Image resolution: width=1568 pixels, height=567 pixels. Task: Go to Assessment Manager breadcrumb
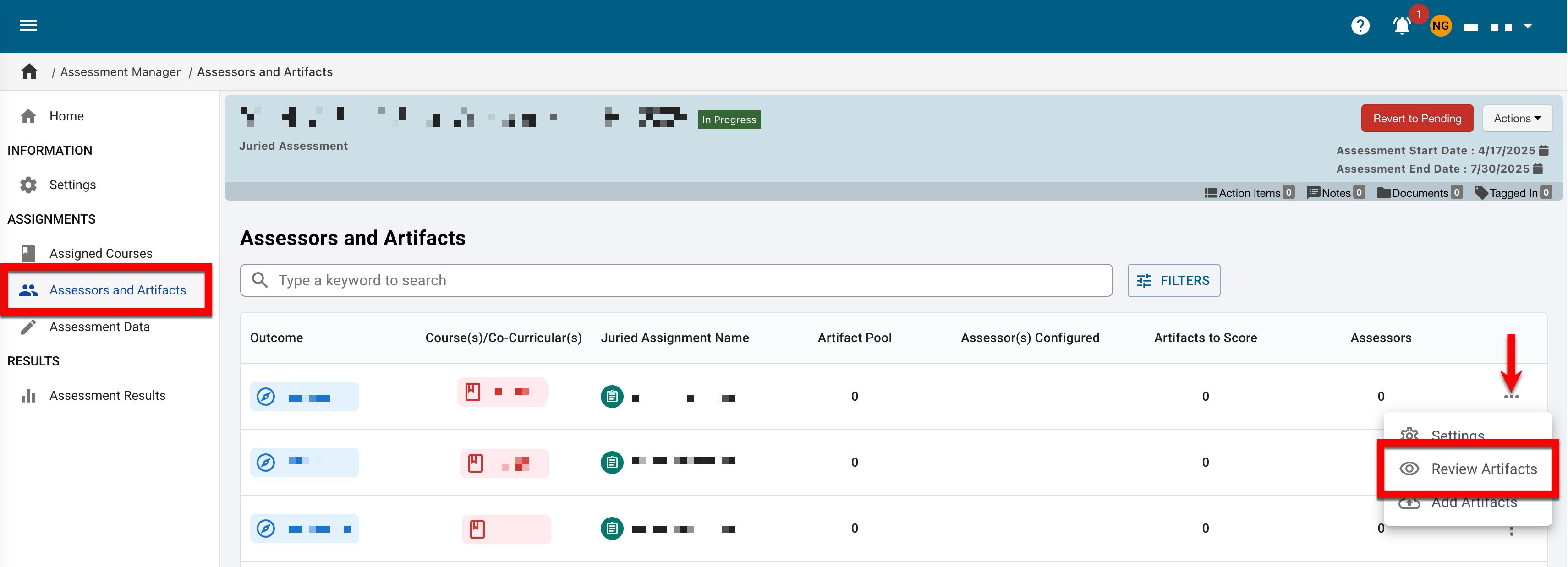point(121,72)
